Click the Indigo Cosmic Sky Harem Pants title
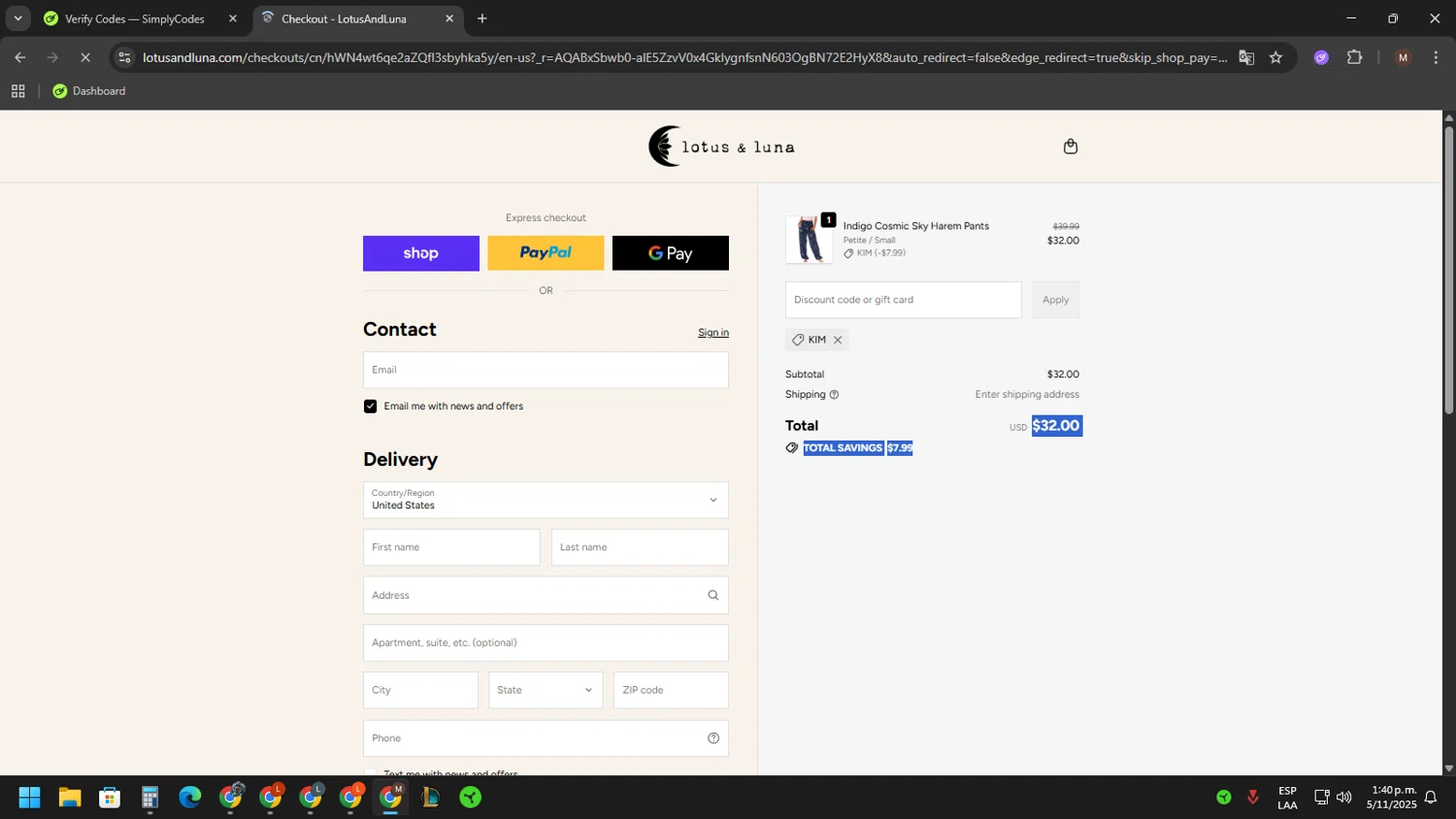This screenshot has height=819, width=1456. pyautogui.click(x=916, y=226)
